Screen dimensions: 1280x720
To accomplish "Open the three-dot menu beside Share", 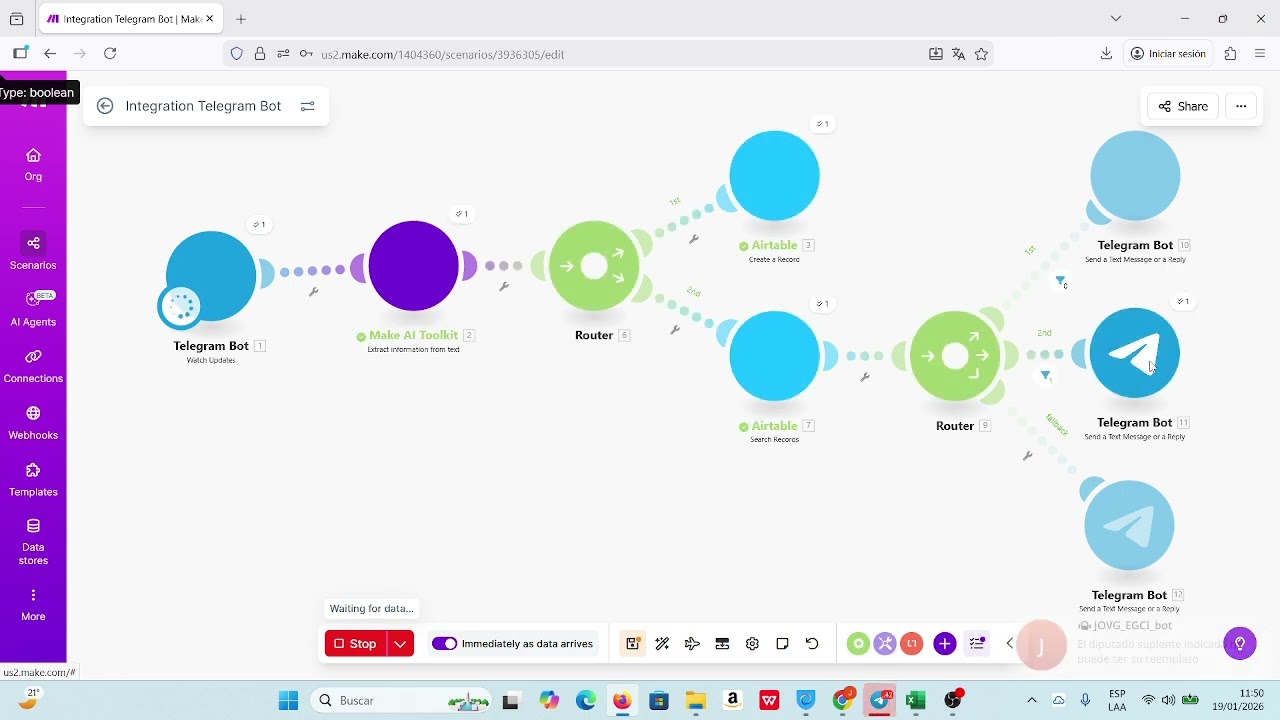I will [x=1241, y=106].
